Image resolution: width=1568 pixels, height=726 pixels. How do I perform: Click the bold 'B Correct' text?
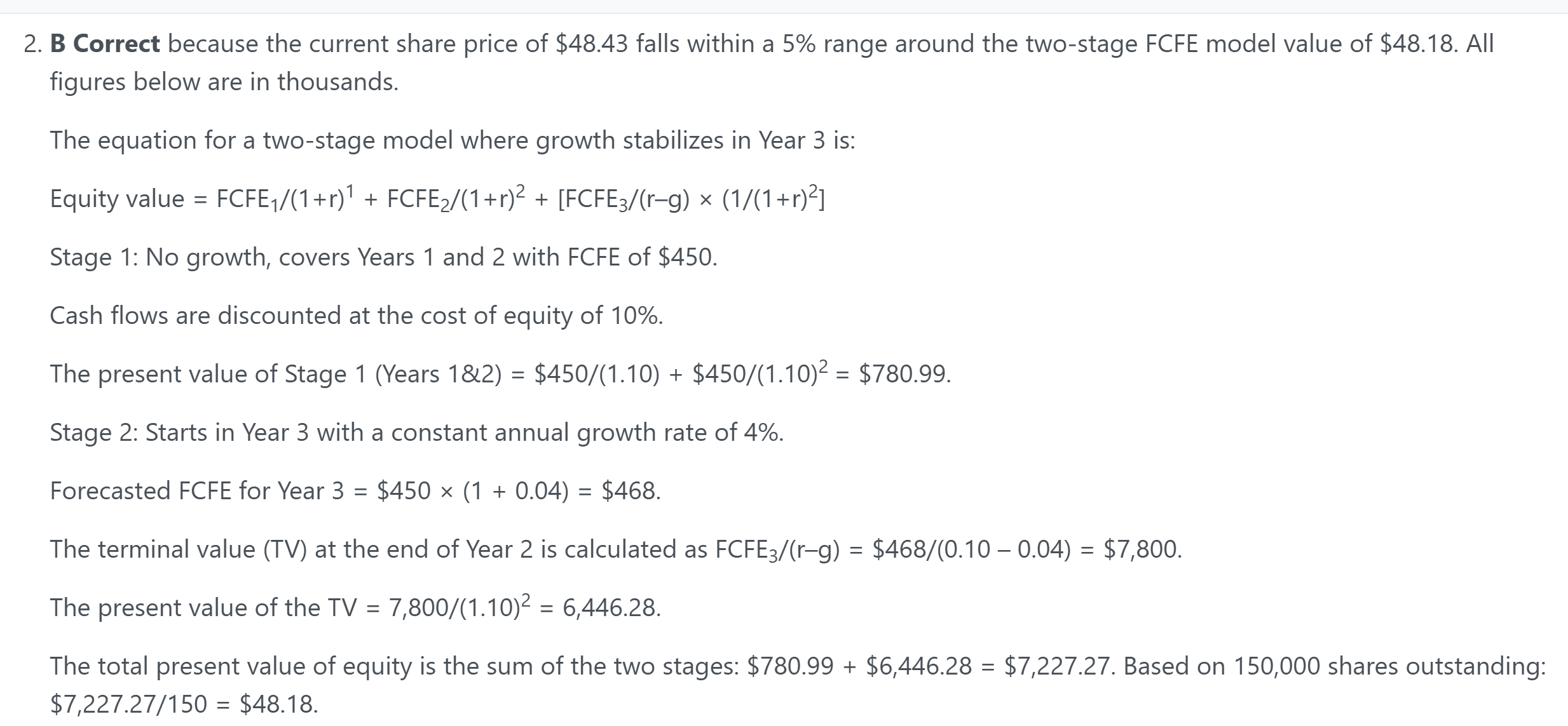[105, 44]
